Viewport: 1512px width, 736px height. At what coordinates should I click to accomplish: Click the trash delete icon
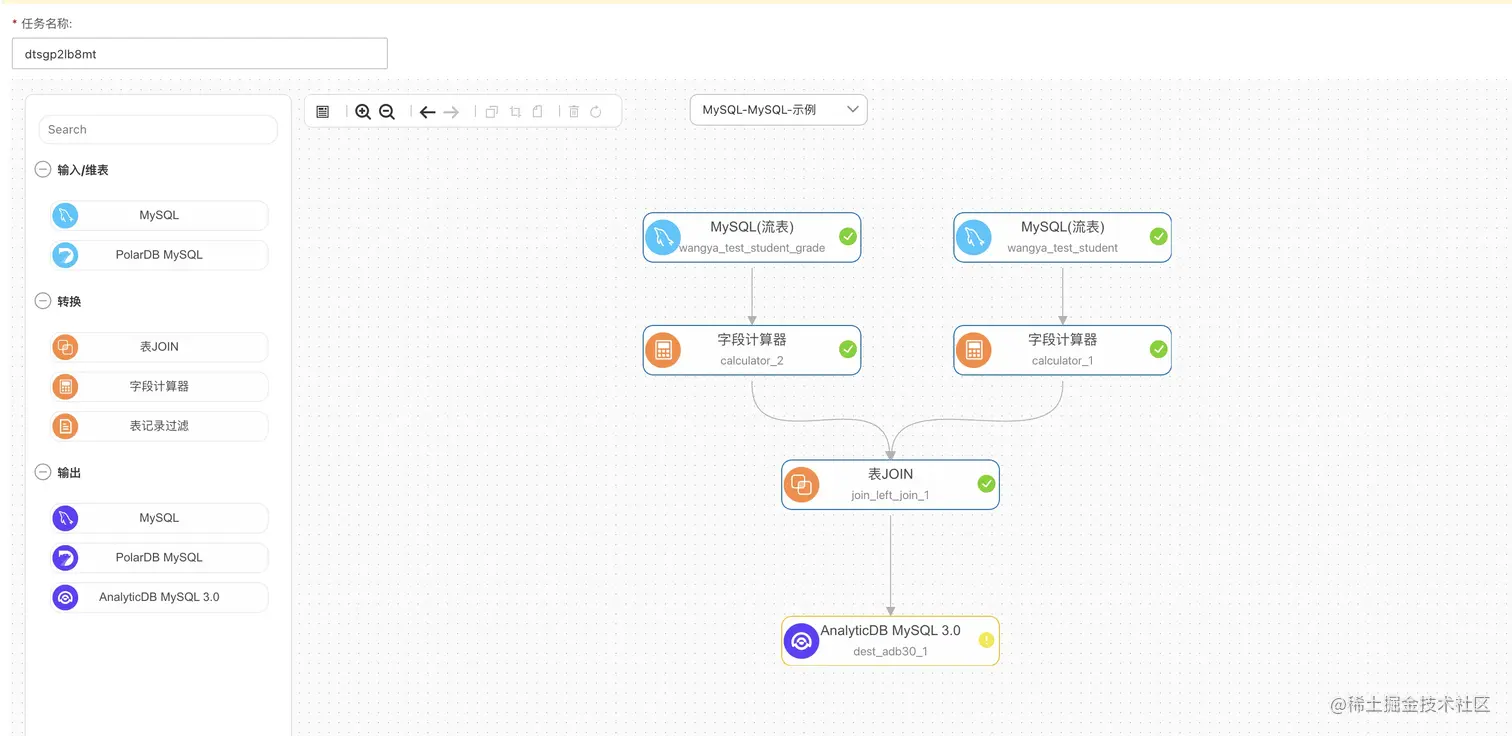coord(574,112)
